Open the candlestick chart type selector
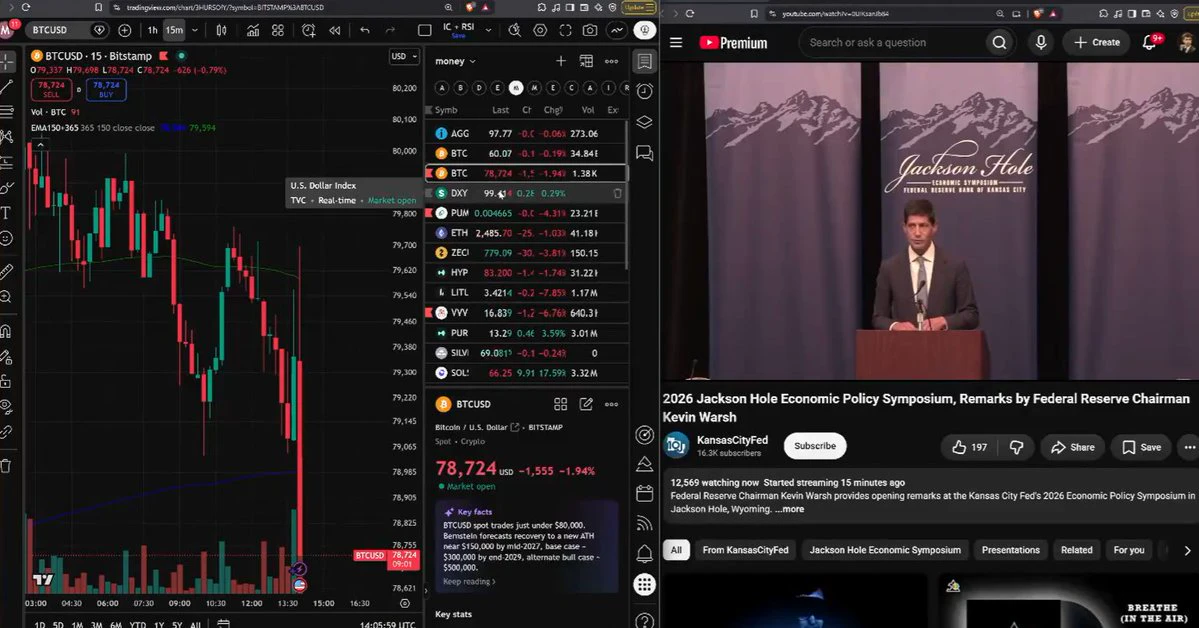Viewport: 1199px width, 628px height. pyautogui.click(x=221, y=30)
